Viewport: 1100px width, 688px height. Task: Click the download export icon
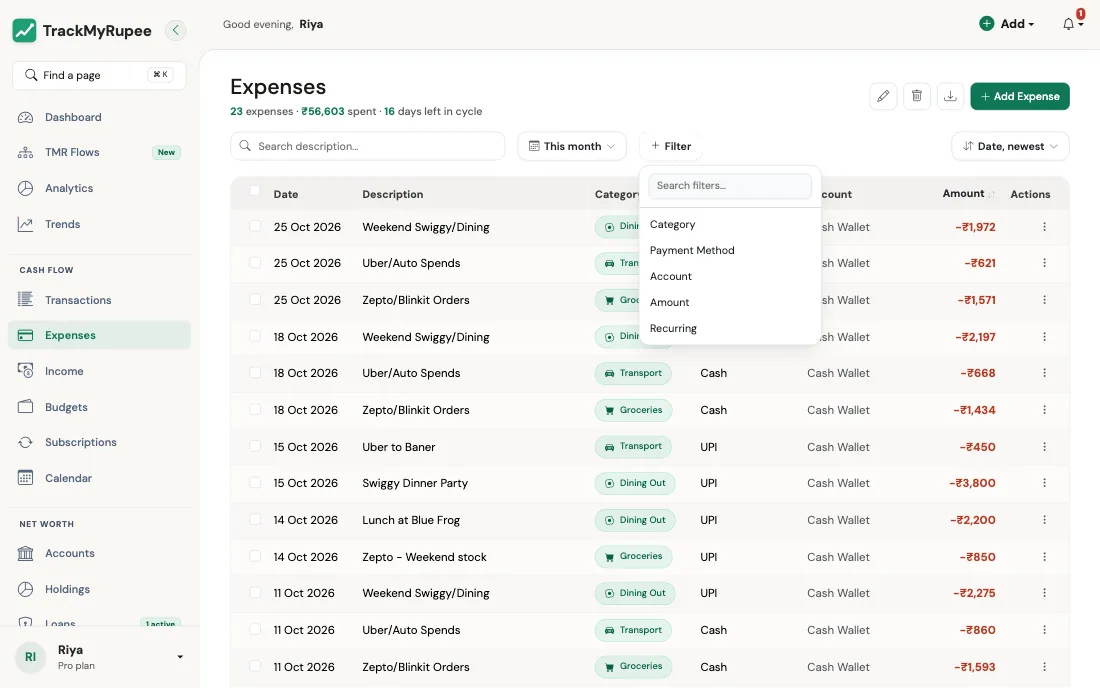pyautogui.click(x=951, y=96)
